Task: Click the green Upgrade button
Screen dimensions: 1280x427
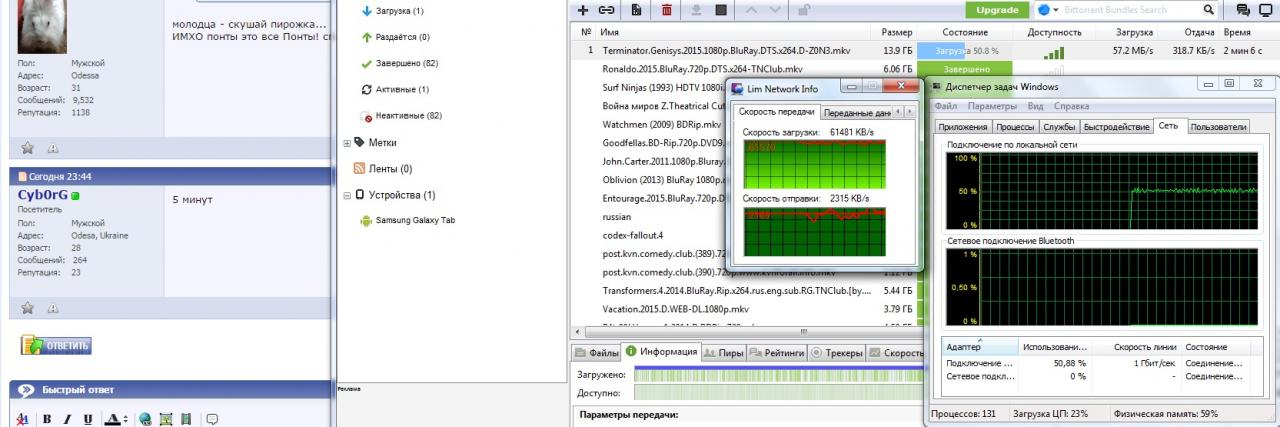Action: 997,10
